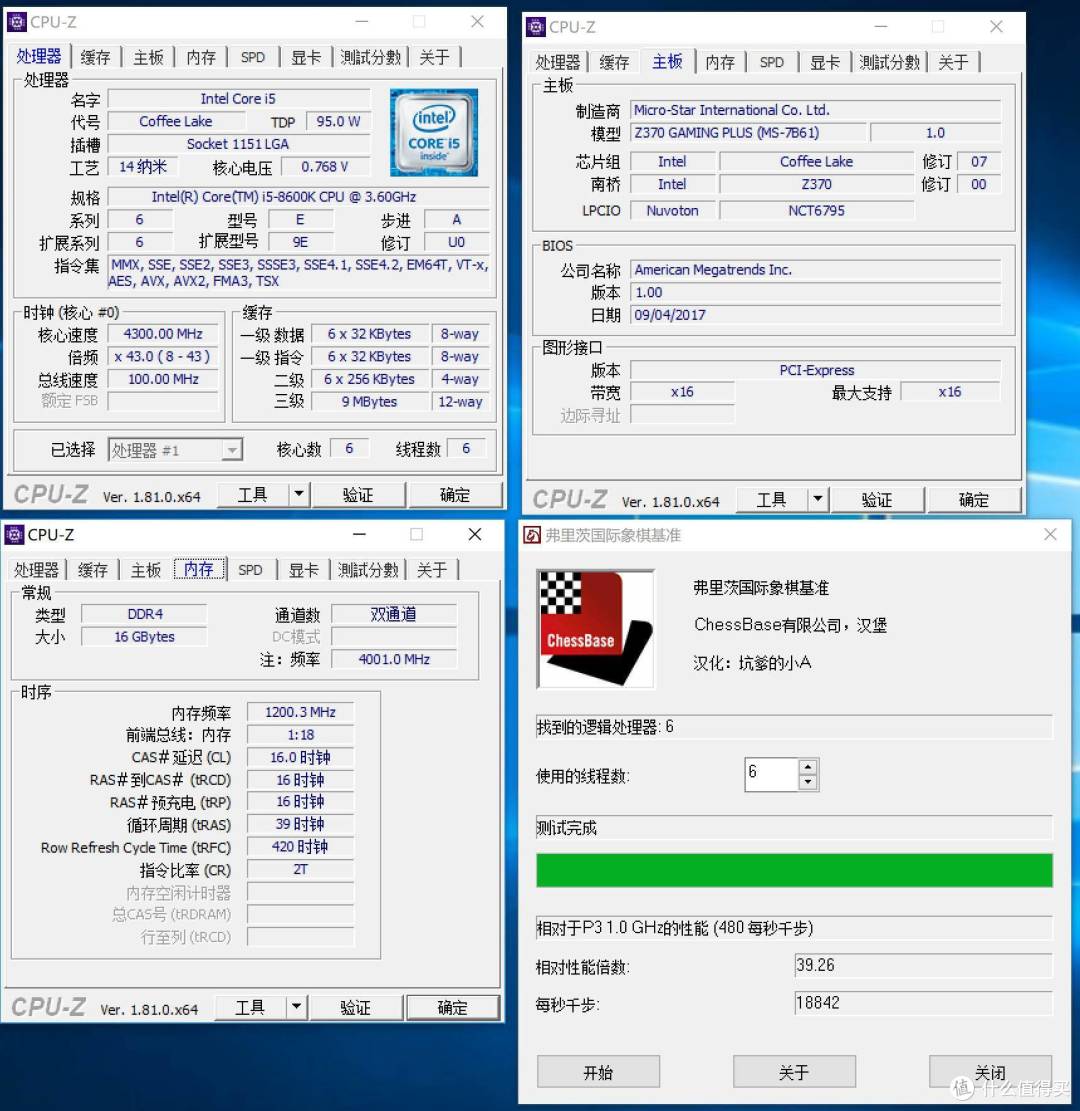This screenshot has width=1080, height=1111.
Task: Expand 工具 dropdown arrow in mainboard window
Action: (x=818, y=499)
